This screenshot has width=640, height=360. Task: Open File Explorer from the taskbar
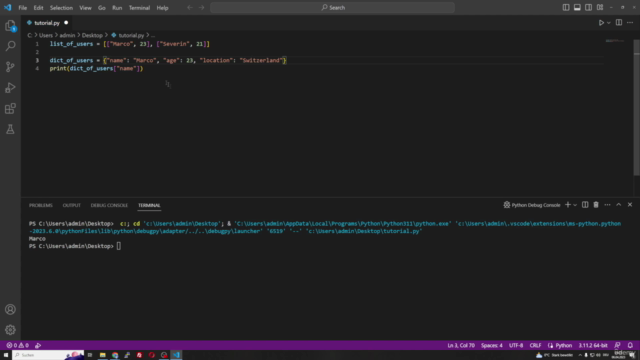(x=102, y=355)
